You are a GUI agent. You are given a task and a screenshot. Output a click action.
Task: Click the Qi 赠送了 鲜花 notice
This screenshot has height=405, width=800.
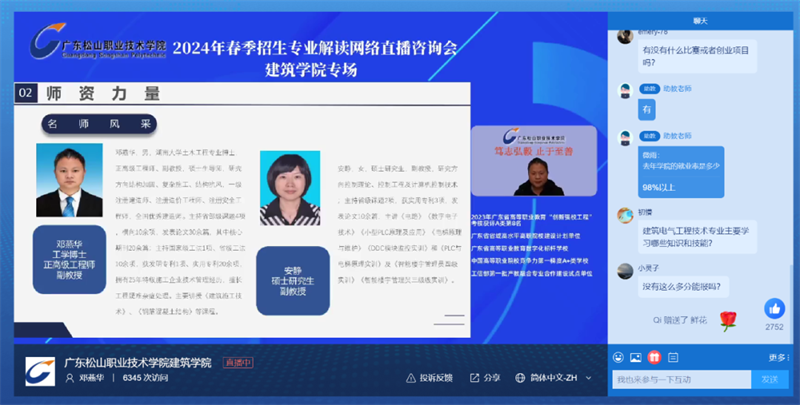point(680,320)
